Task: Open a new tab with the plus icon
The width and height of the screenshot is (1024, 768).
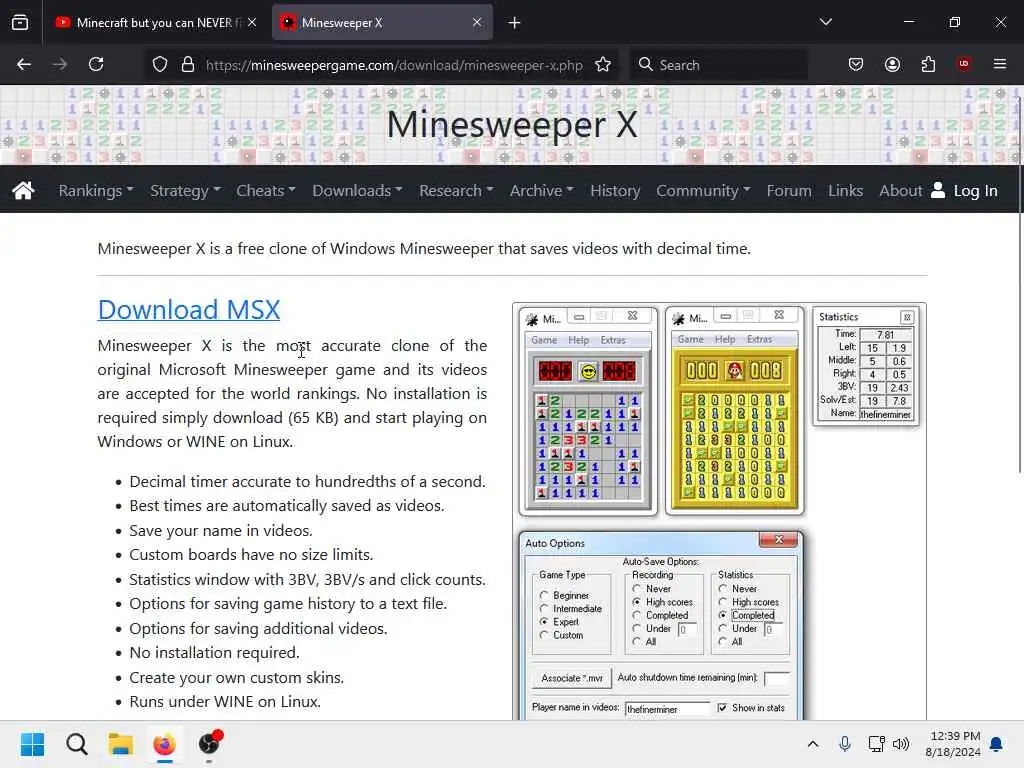Action: coord(515,23)
